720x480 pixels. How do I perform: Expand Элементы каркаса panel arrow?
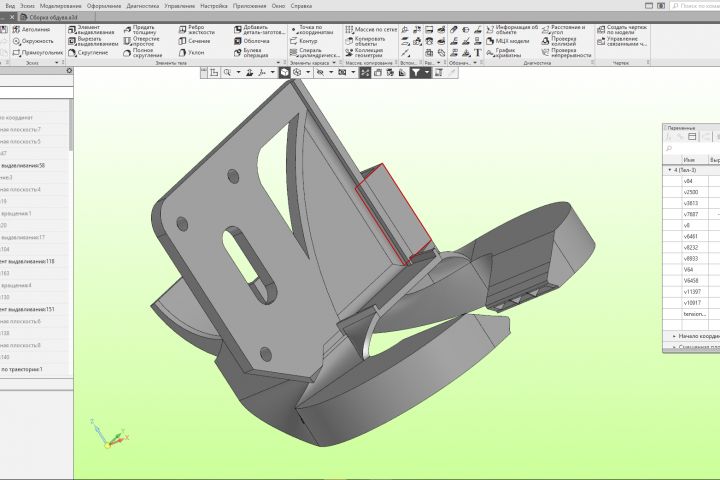coord(334,62)
